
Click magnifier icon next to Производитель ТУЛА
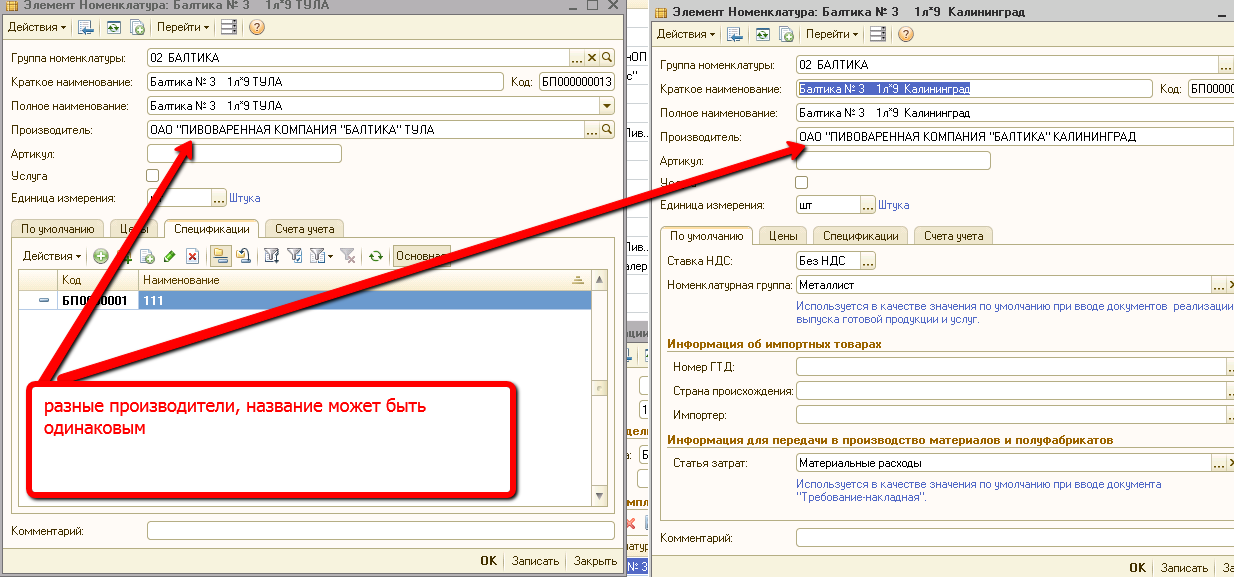tap(606, 130)
